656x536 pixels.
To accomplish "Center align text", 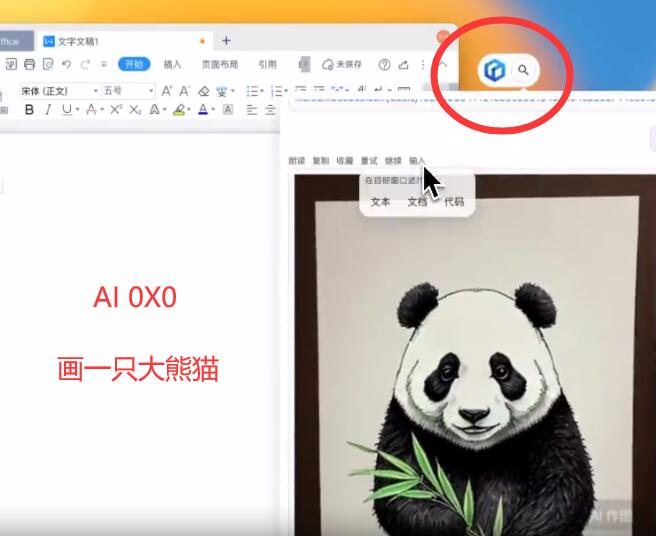I will click(x=270, y=110).
